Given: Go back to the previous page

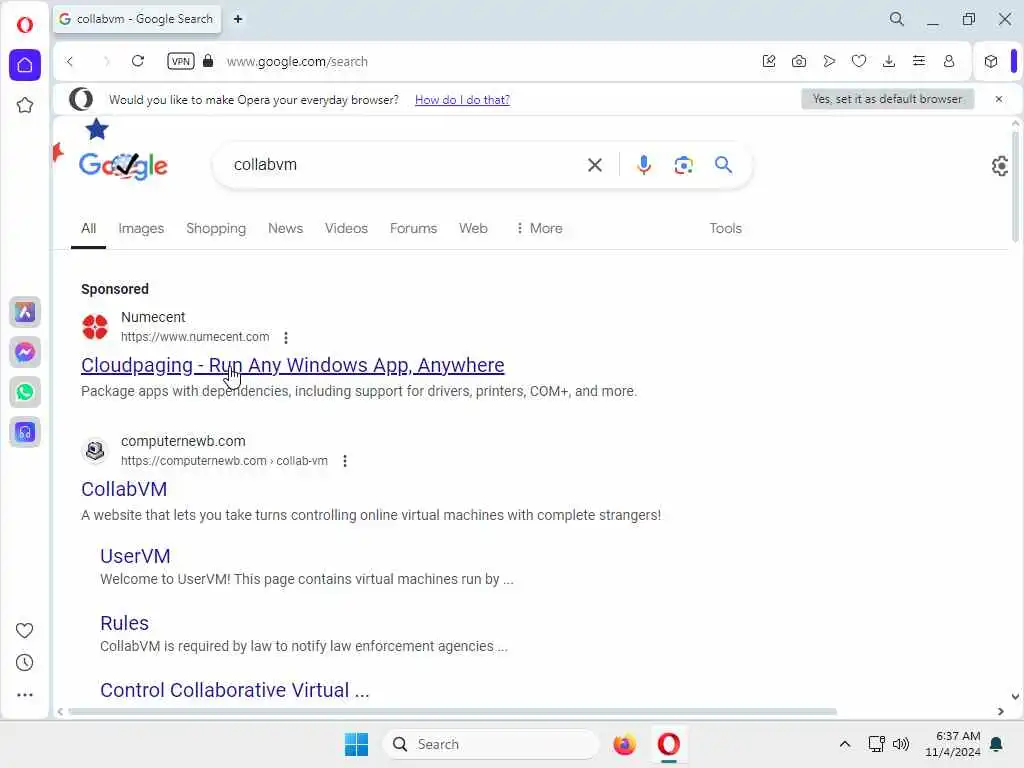Looking at the screenshot, I should pos(70,61).
